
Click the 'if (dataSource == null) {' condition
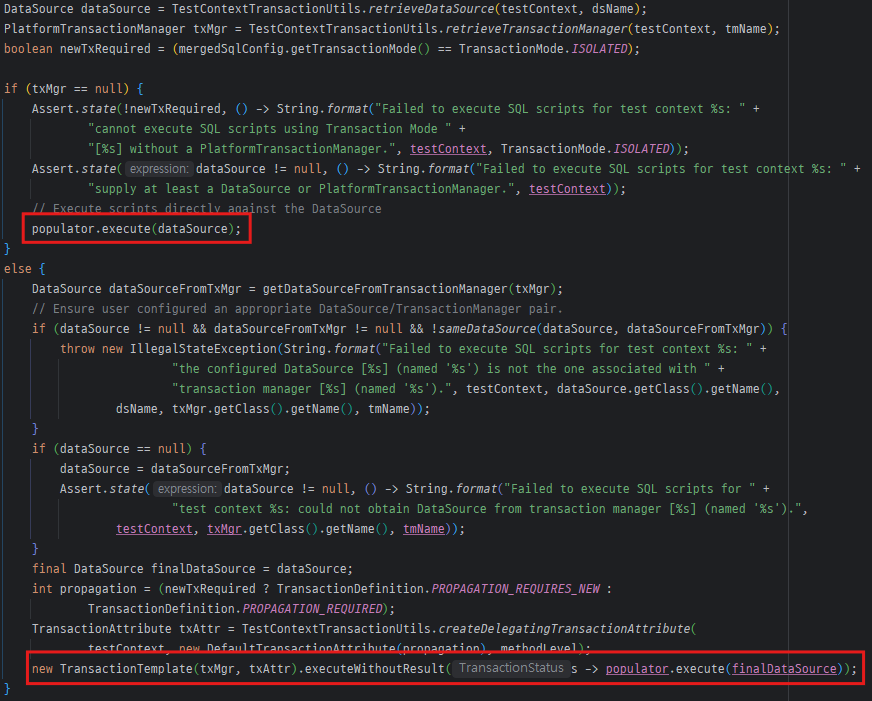coord(119,449)
